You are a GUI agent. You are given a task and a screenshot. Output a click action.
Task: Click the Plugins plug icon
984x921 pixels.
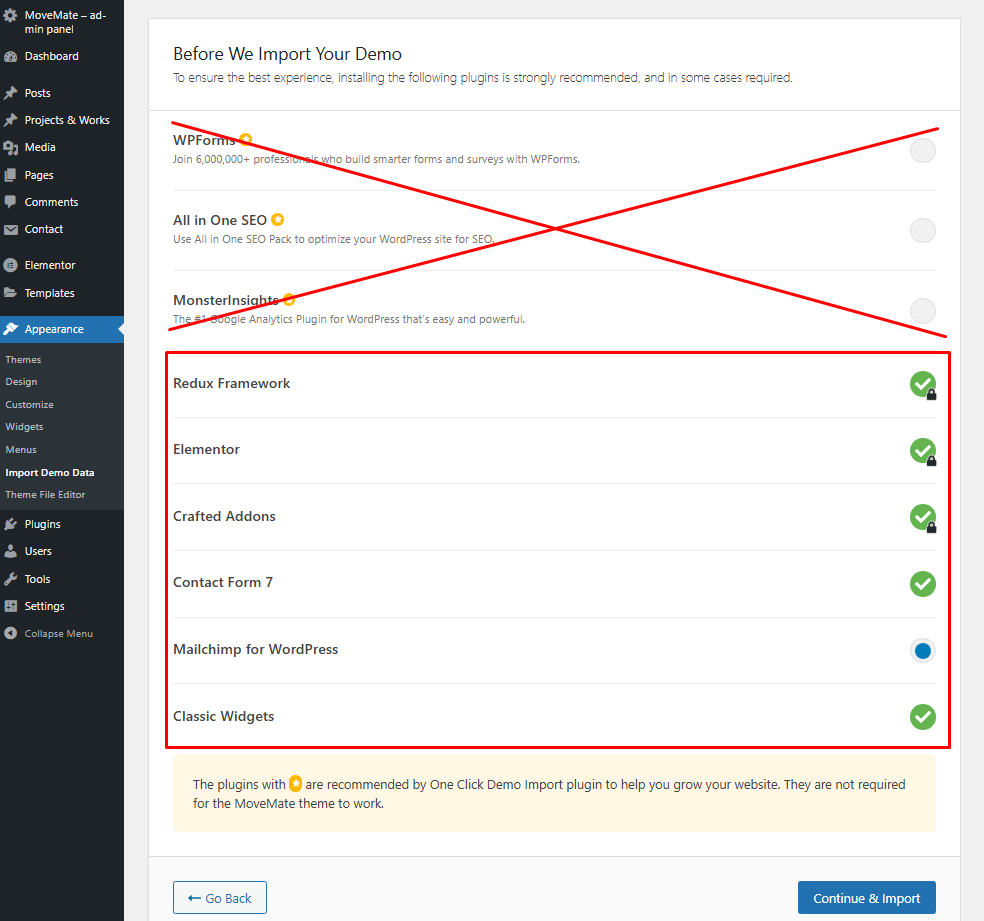[x=11, y=524]
